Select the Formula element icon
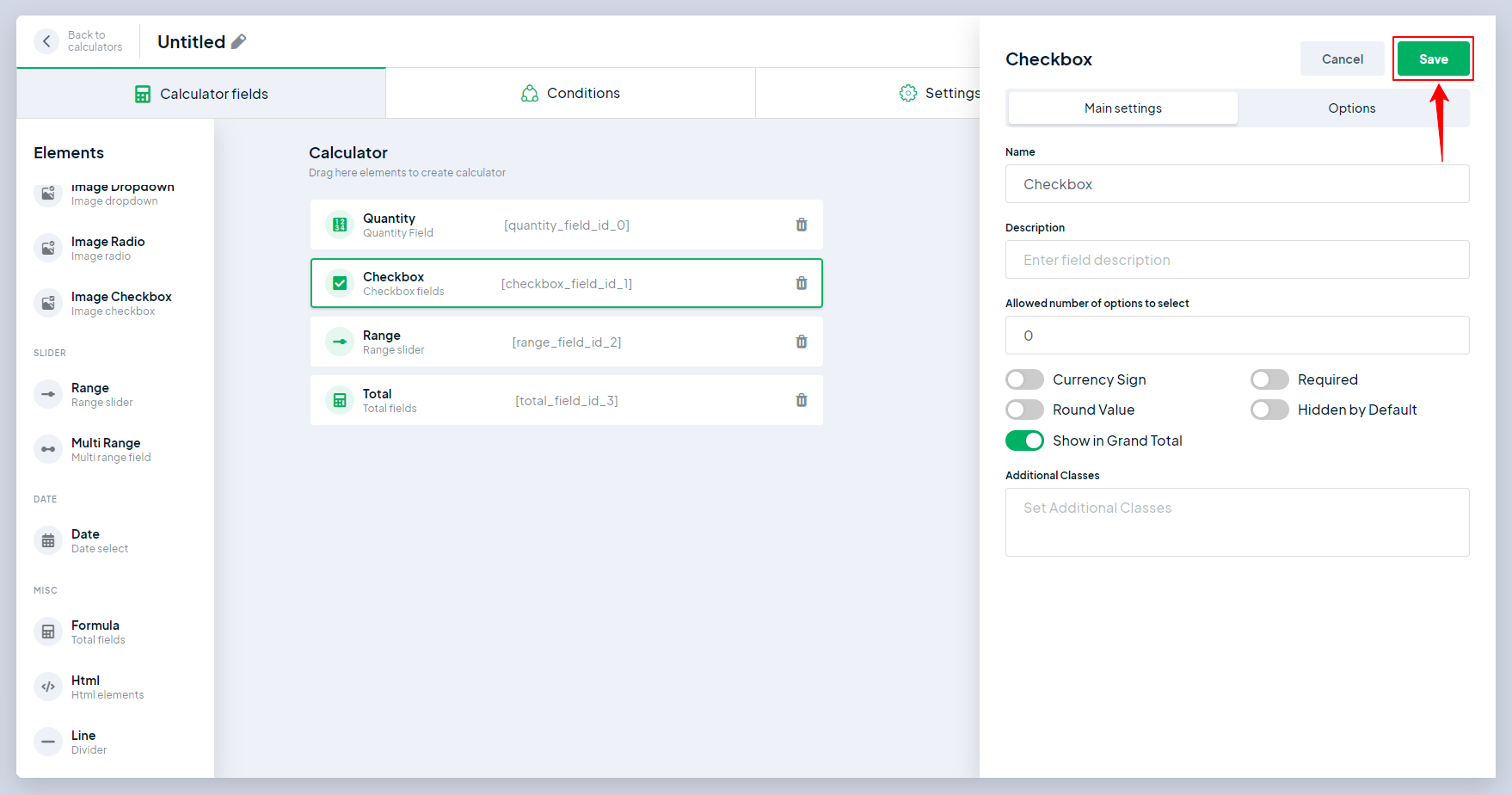 [48, 632]
